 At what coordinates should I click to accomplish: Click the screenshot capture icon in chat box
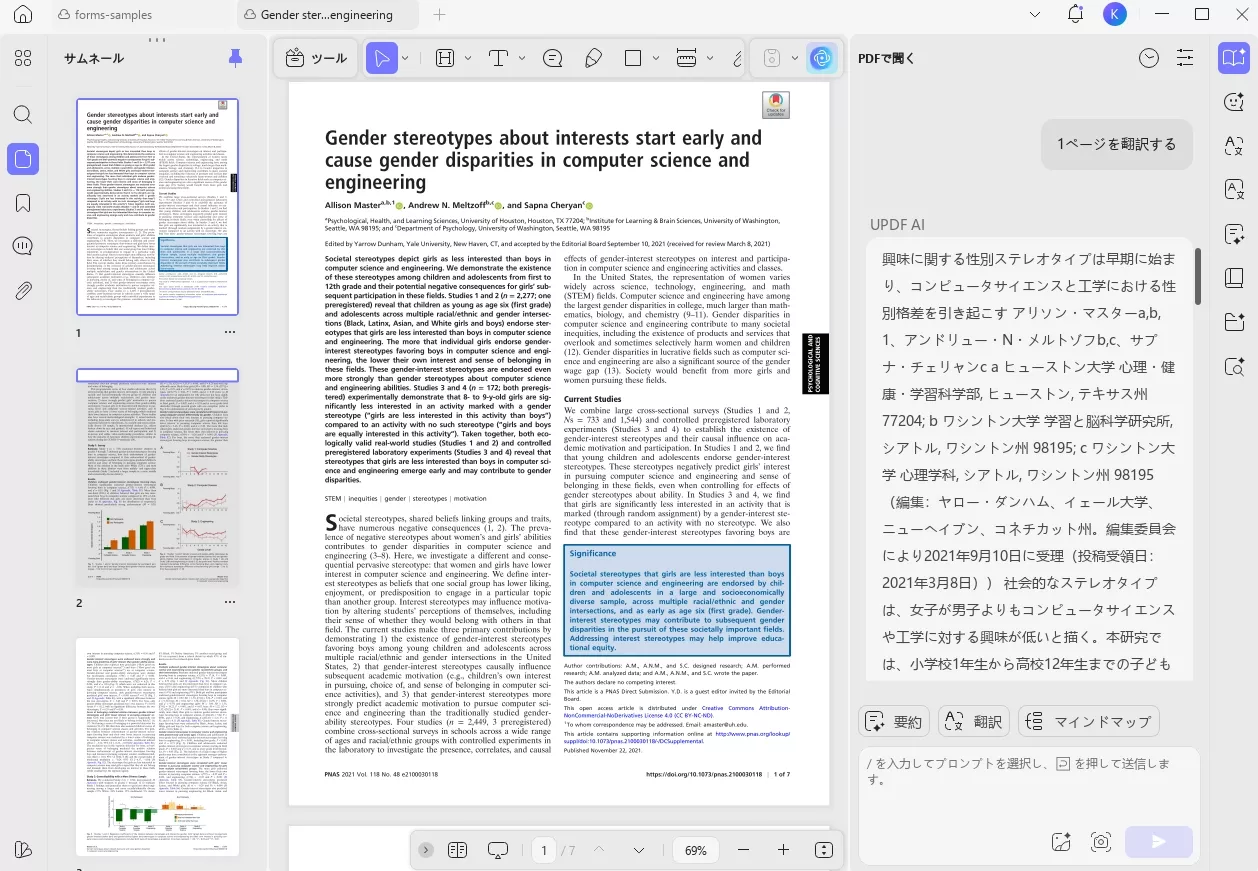(1101, 842)
